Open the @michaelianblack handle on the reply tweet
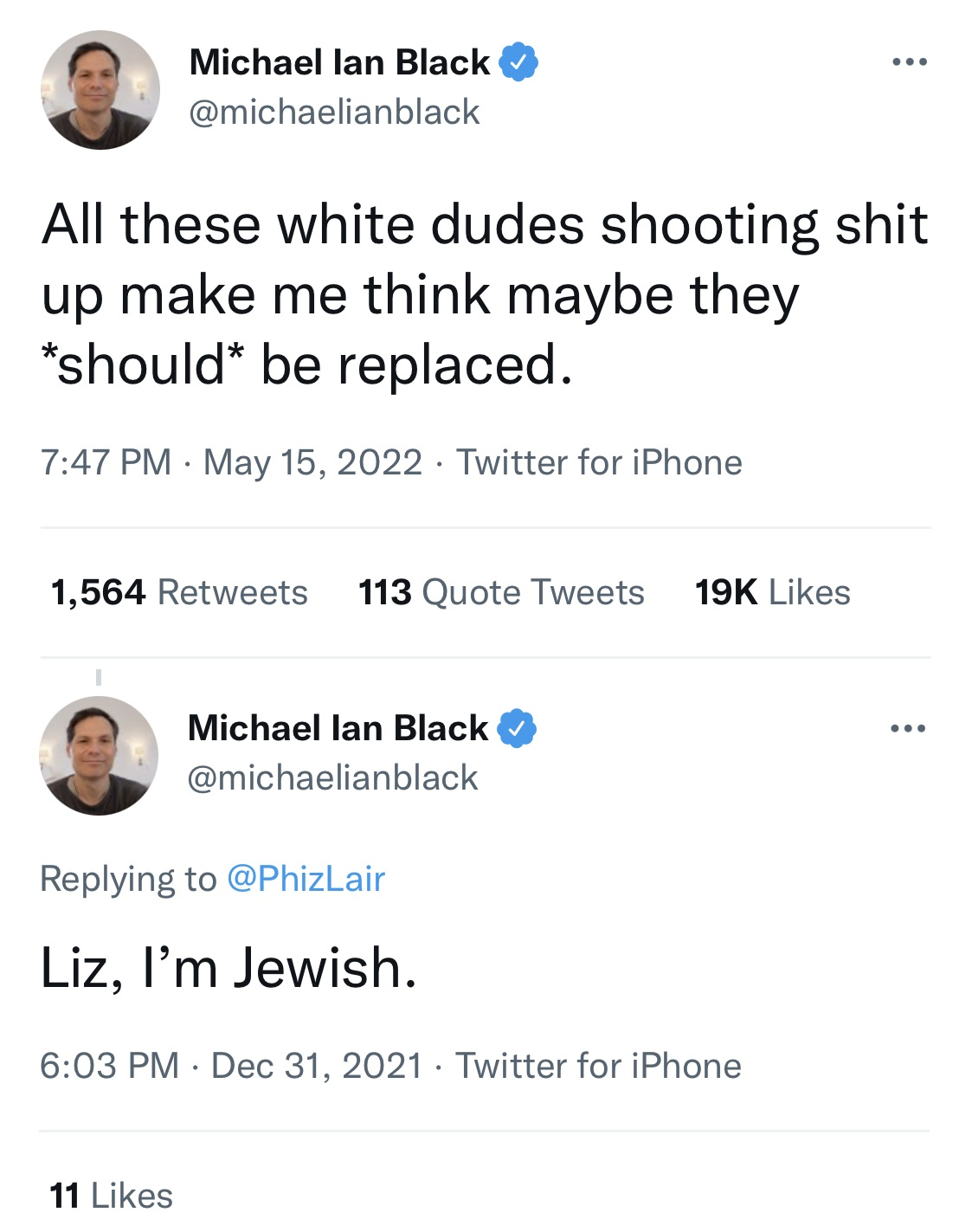The height and width of the screenshot is (1232, 972). pyautogui.click(x=332, y=778)
